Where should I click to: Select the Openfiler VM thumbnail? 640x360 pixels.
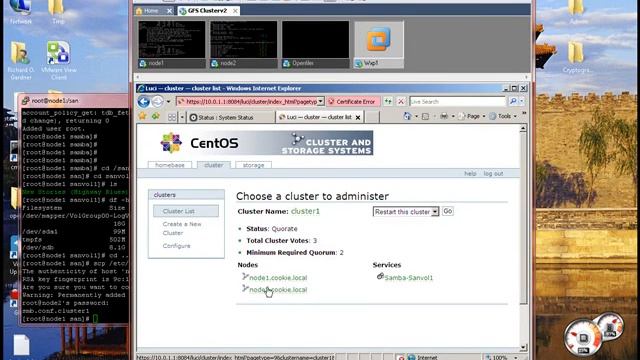(316, 44)
